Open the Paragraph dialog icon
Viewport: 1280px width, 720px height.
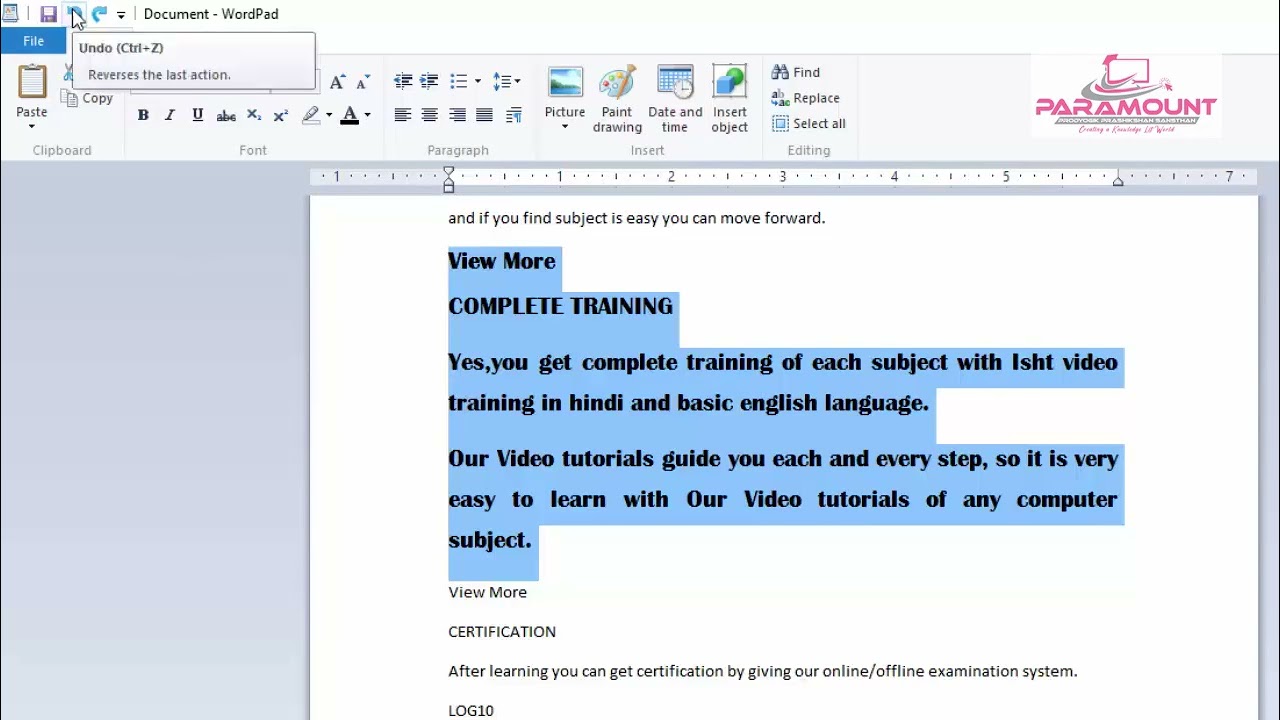(x=514, y=115)
